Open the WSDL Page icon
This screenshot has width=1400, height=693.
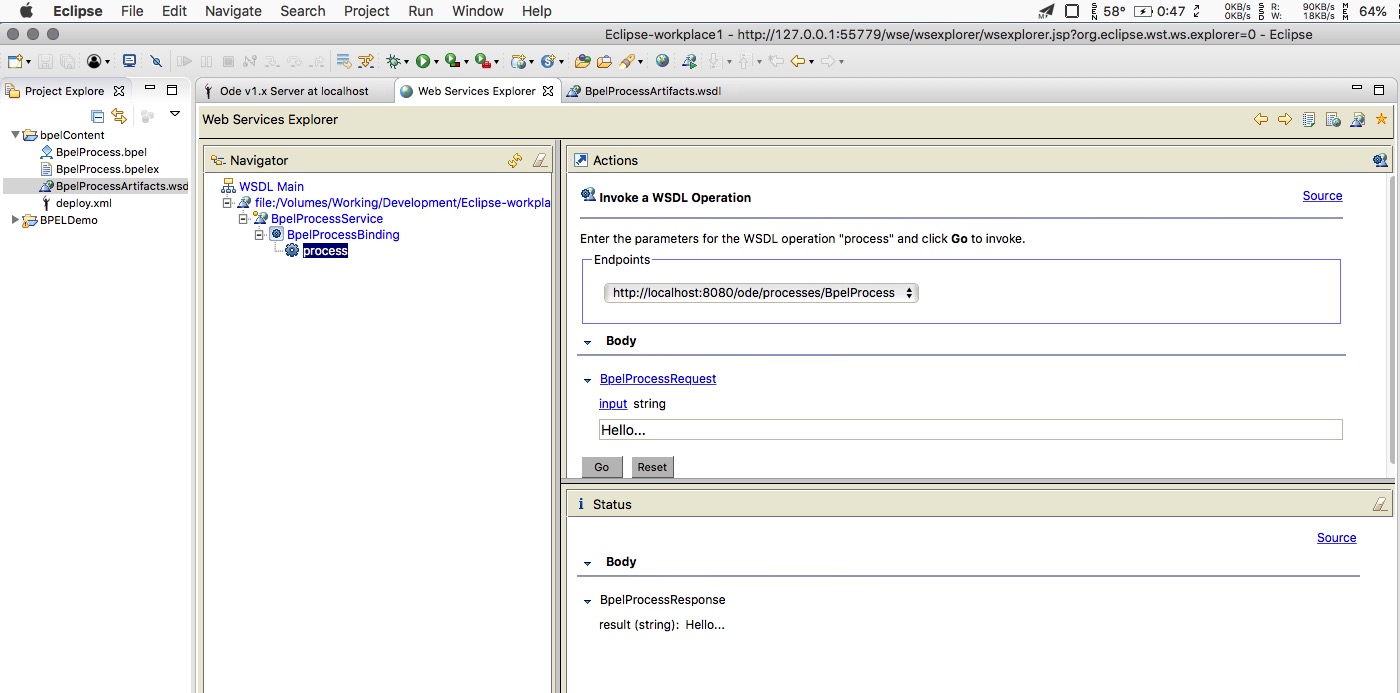[1357, 119]
